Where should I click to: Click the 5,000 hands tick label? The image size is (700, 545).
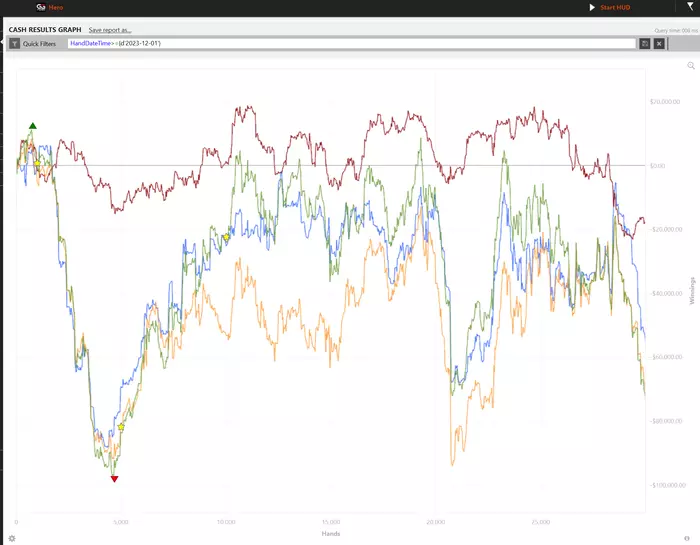click(121, 522)
